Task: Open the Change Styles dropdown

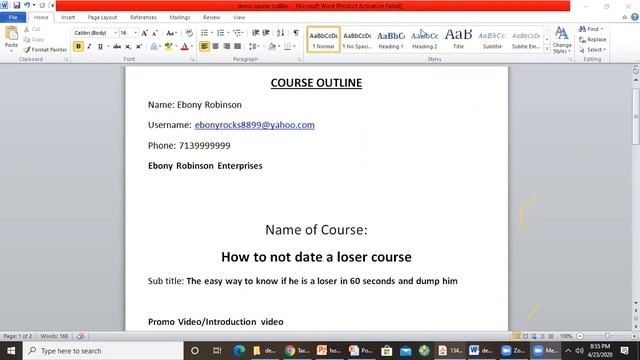Action: coord(562,40)
